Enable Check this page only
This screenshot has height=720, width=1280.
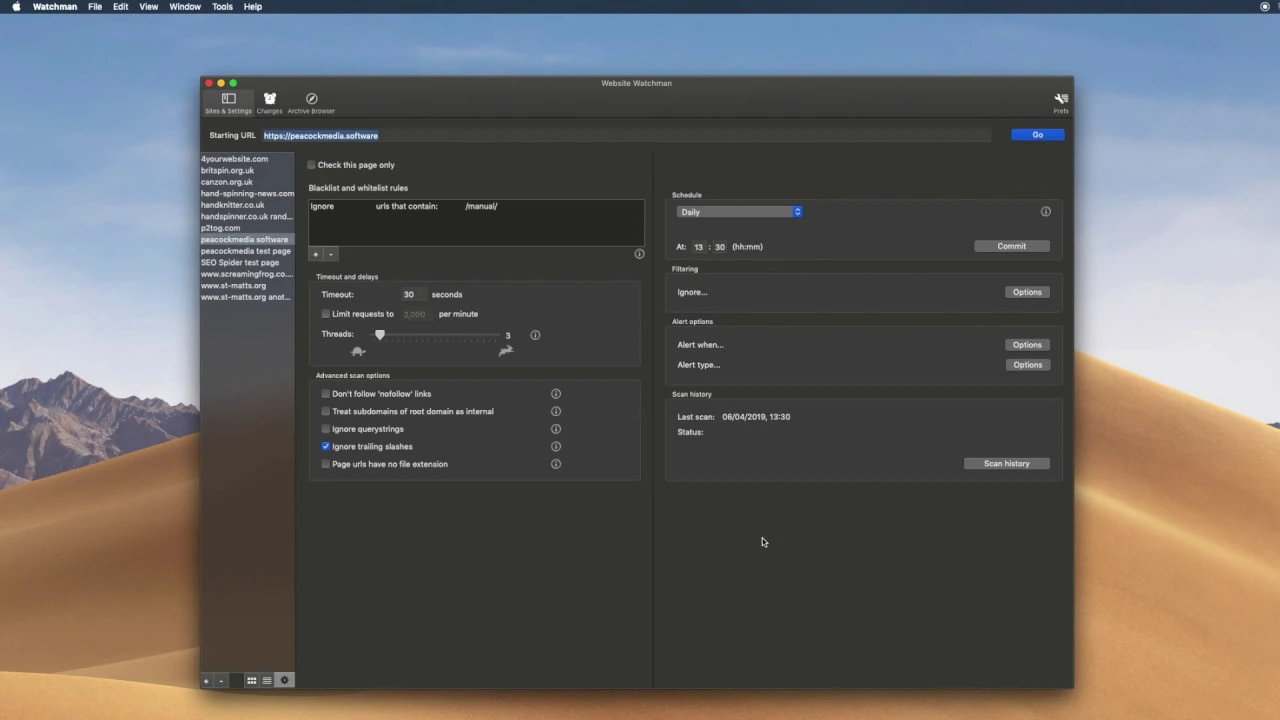point(312,165)
